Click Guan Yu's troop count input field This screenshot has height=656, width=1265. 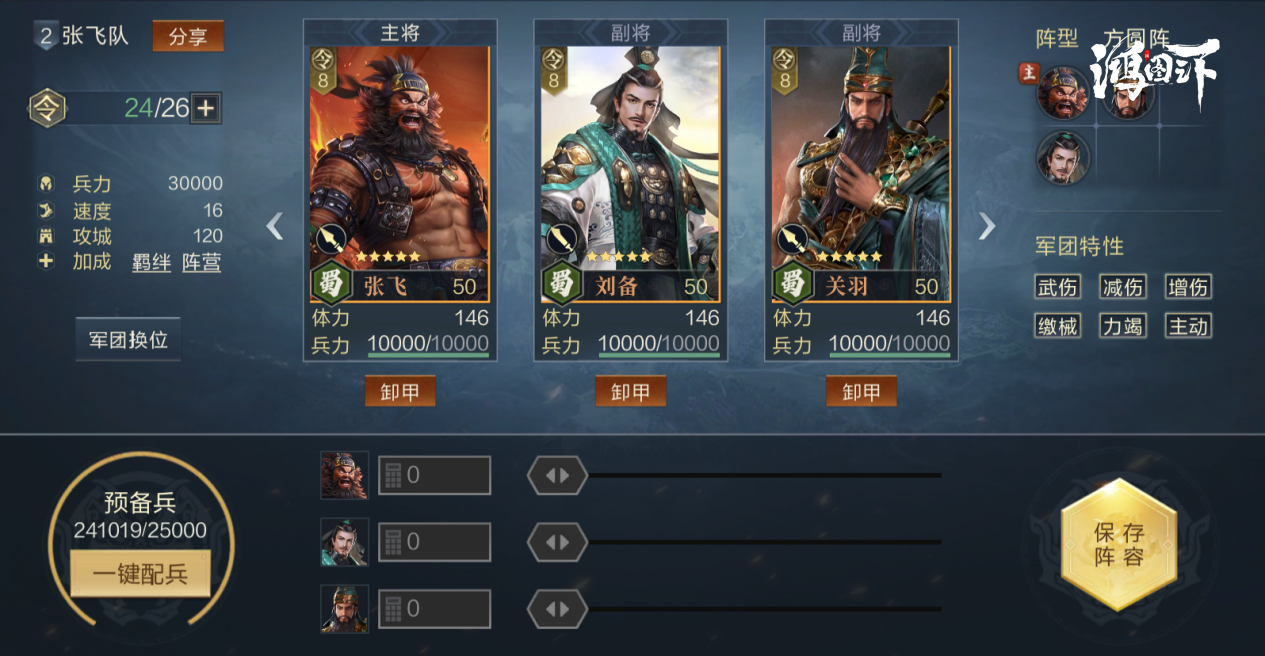coord(434,609)
